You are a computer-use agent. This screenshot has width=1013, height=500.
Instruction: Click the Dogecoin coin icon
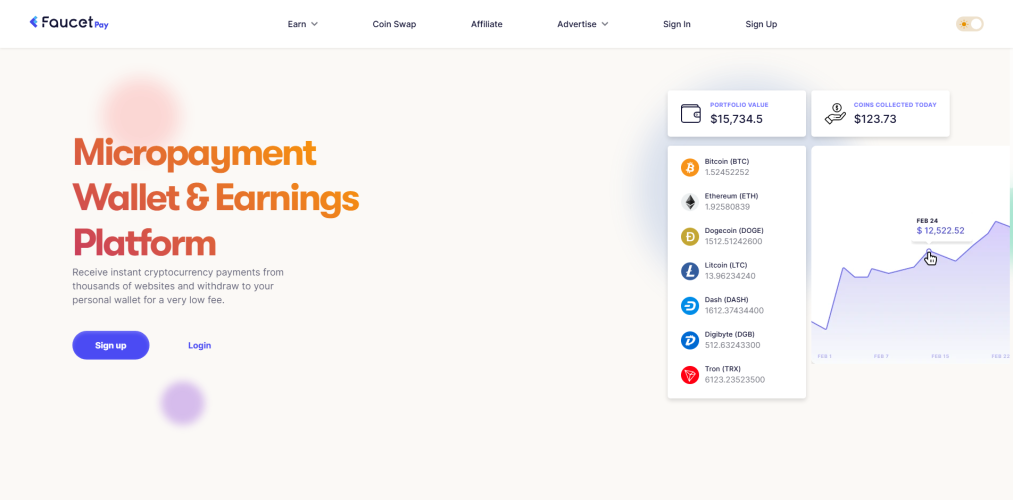point(690,236)
